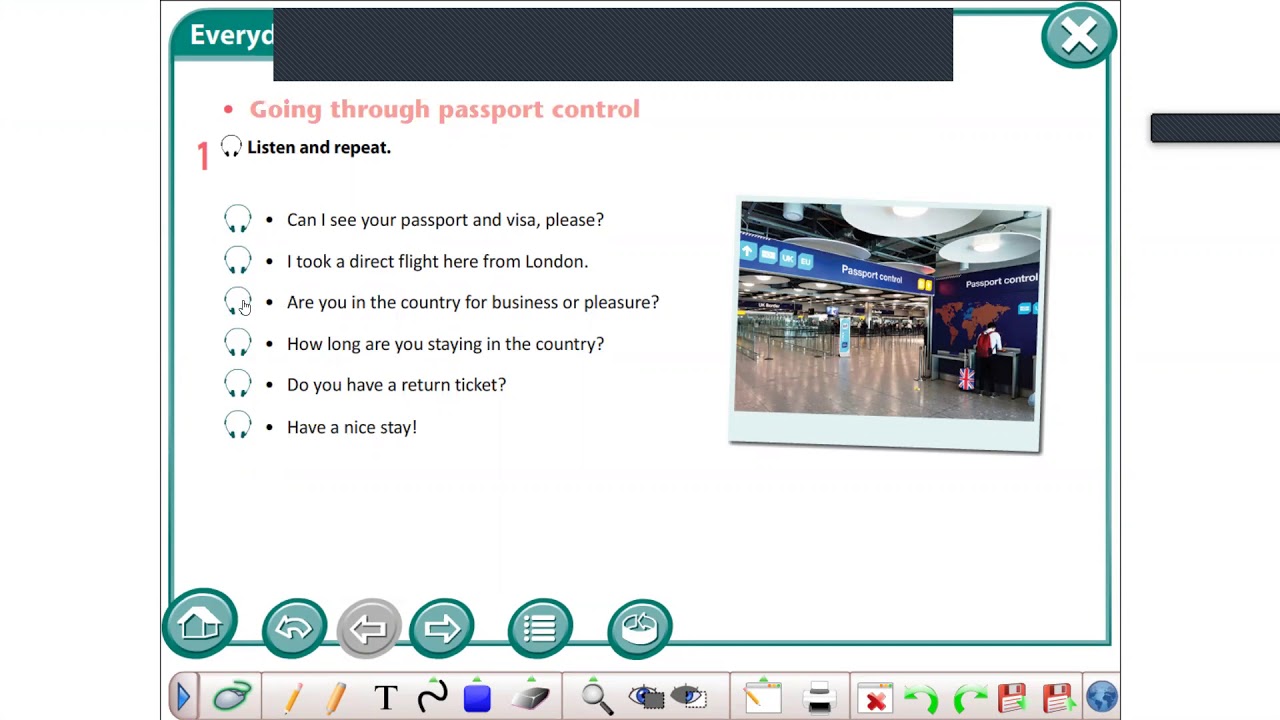Select the Eraser tool
1280x720 pixels.
click(530, 697)
